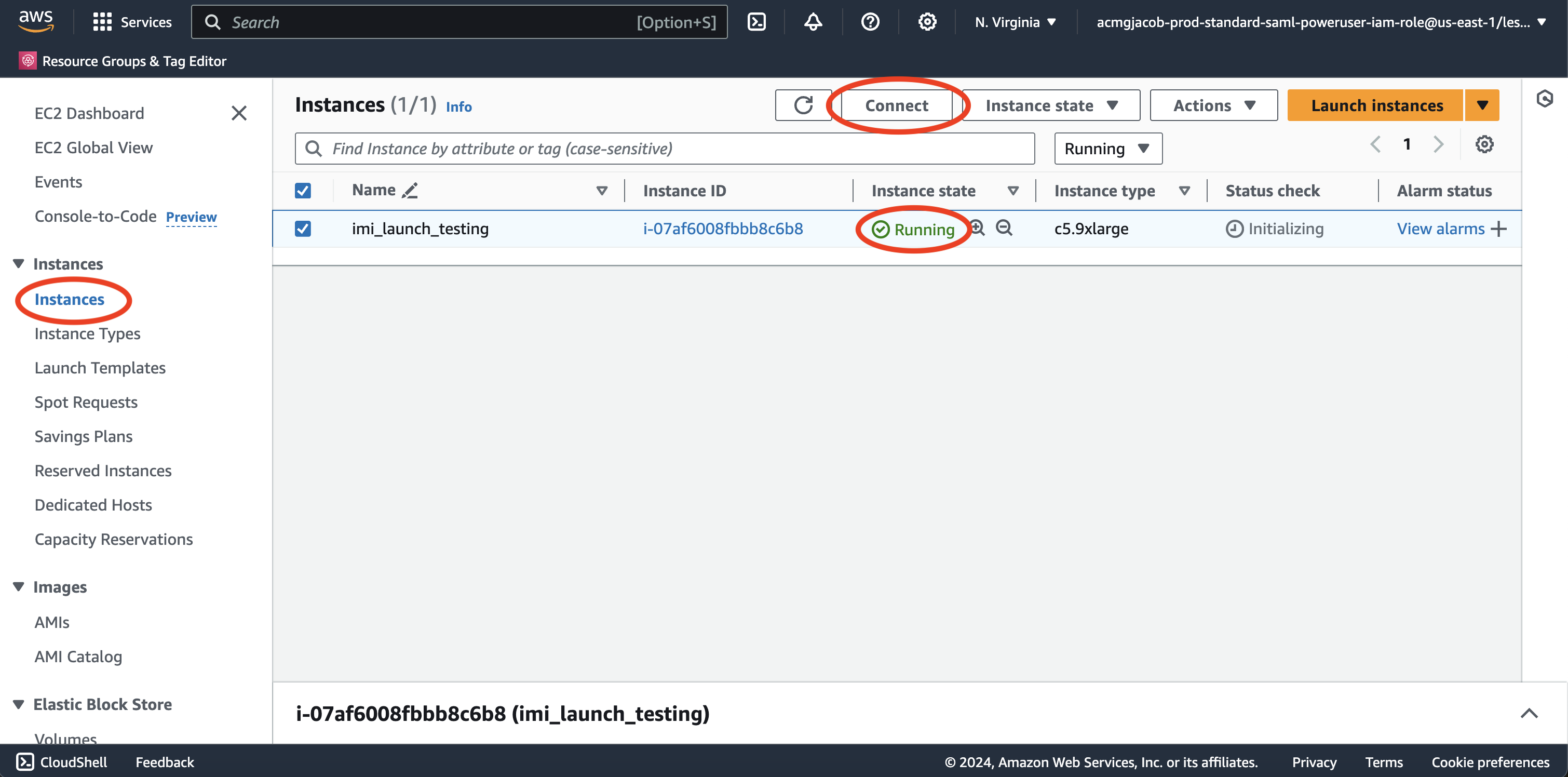
Task: Go to next page of instances
Action: point(1438,144)
